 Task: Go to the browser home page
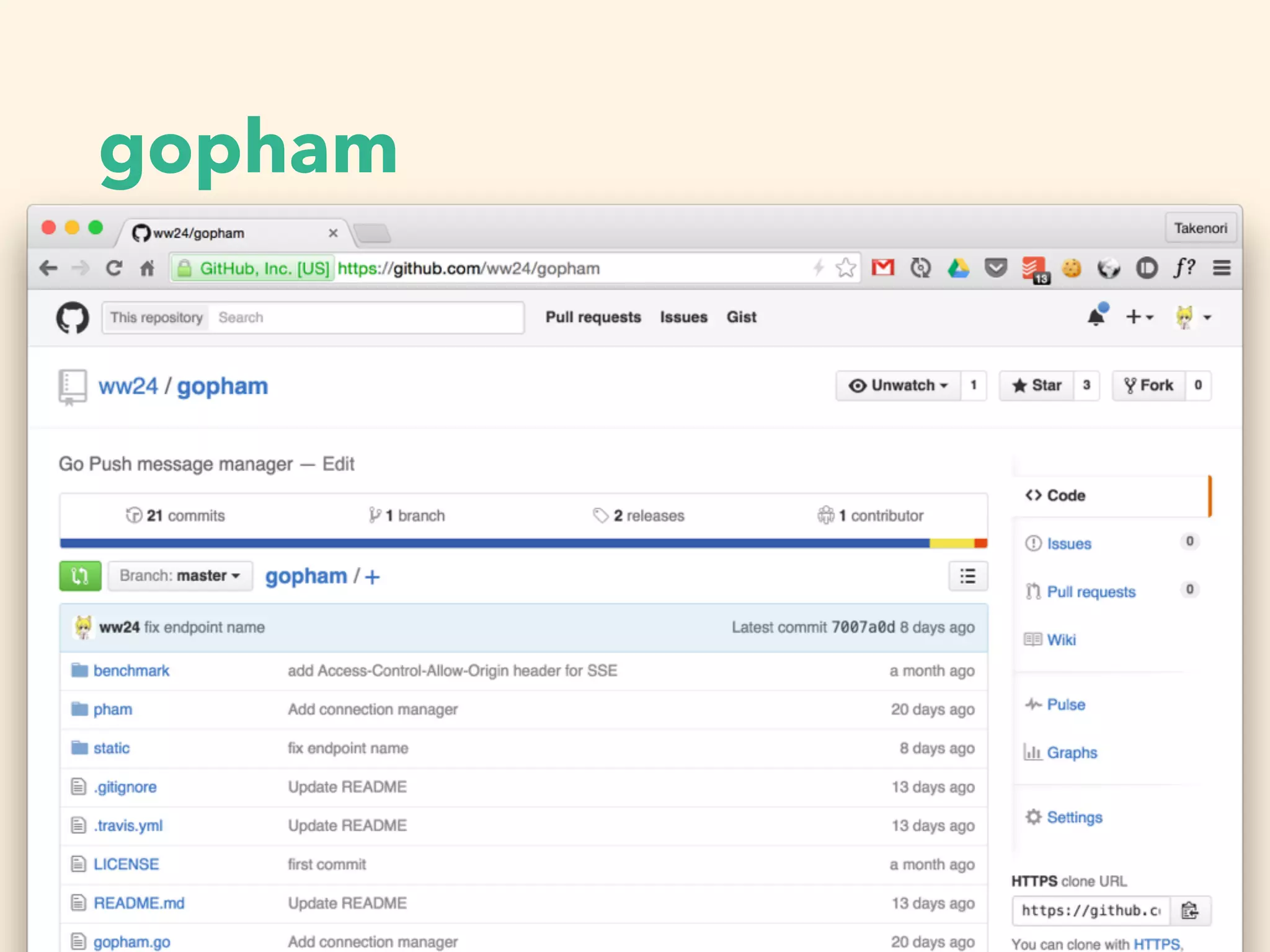tap(148, 268)
